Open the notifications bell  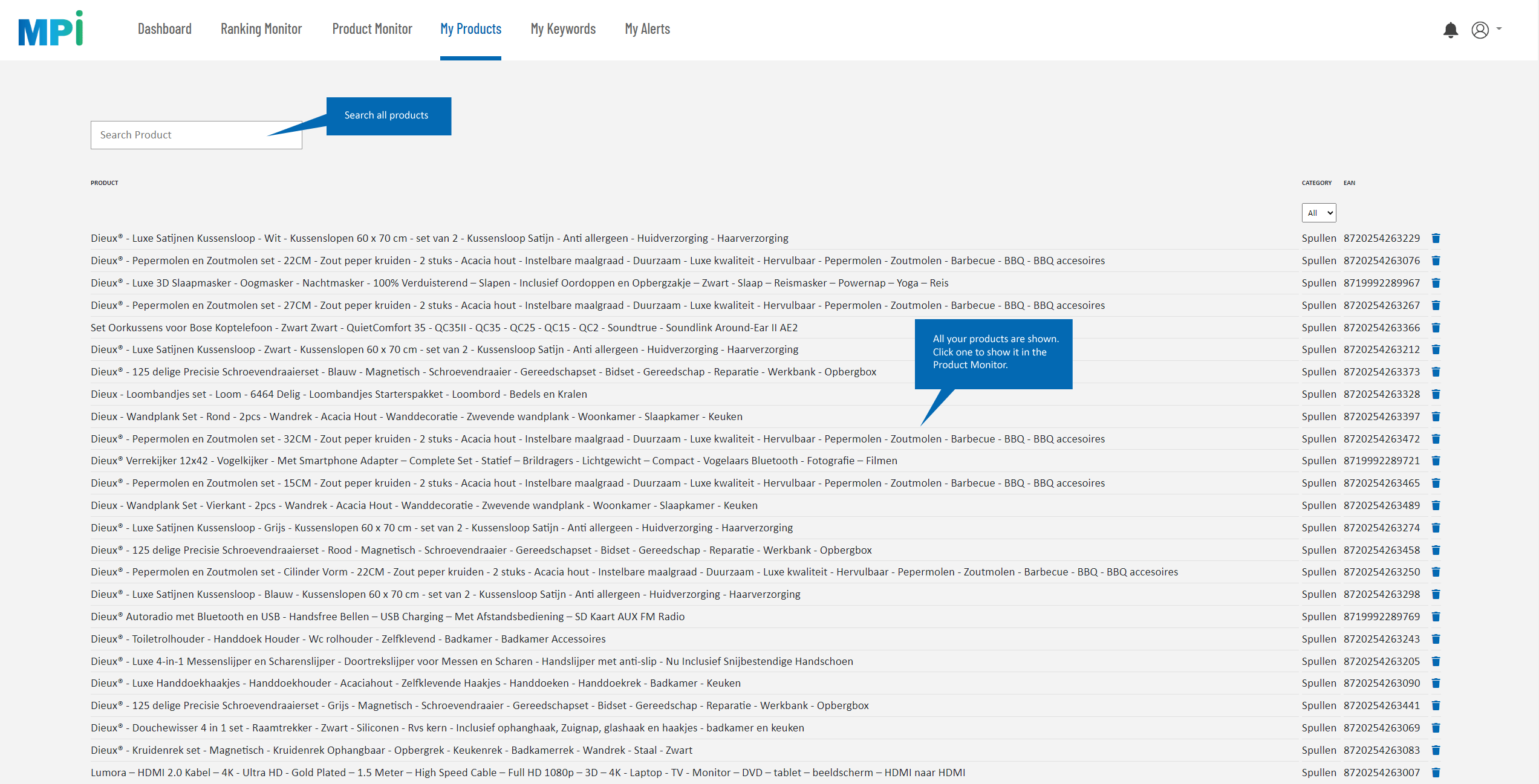1450,30
